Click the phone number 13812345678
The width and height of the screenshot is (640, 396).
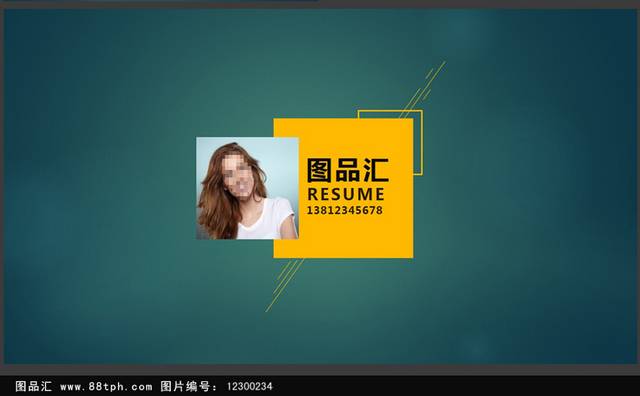[344, 210]
